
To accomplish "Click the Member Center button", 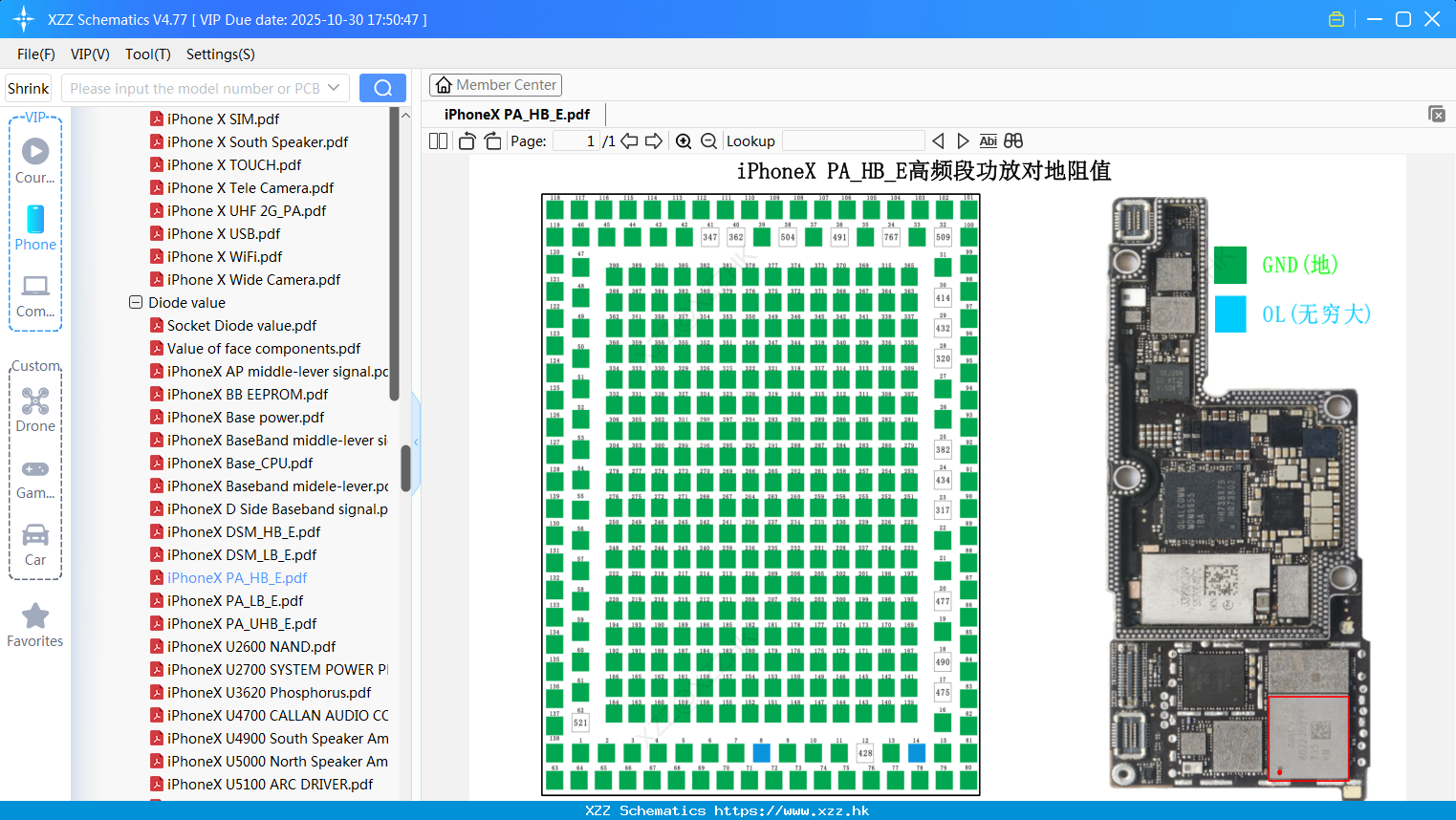I will coord(495,85).
